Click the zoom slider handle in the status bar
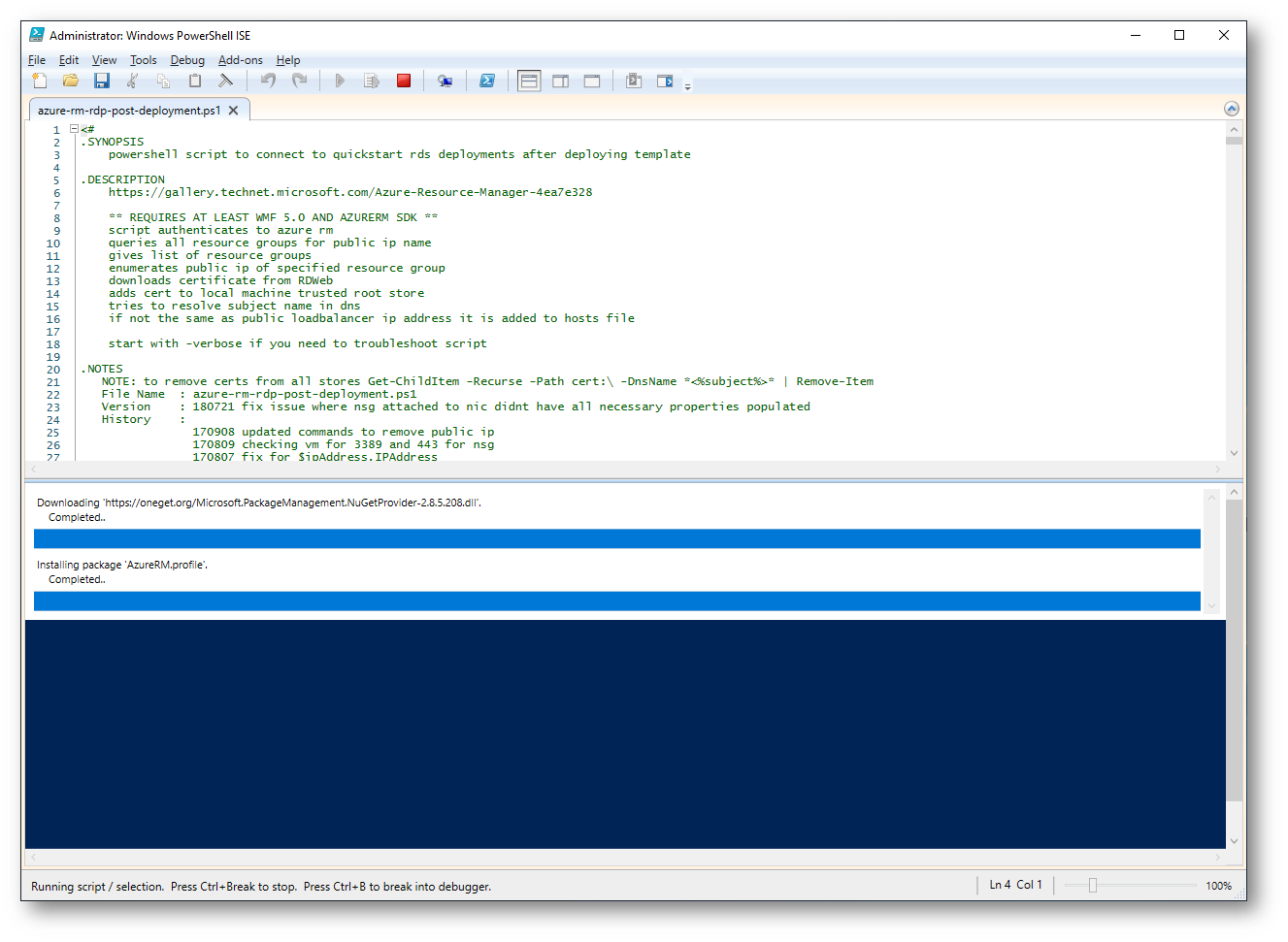Screen dimensions: 1288x942 (1093, 885)
